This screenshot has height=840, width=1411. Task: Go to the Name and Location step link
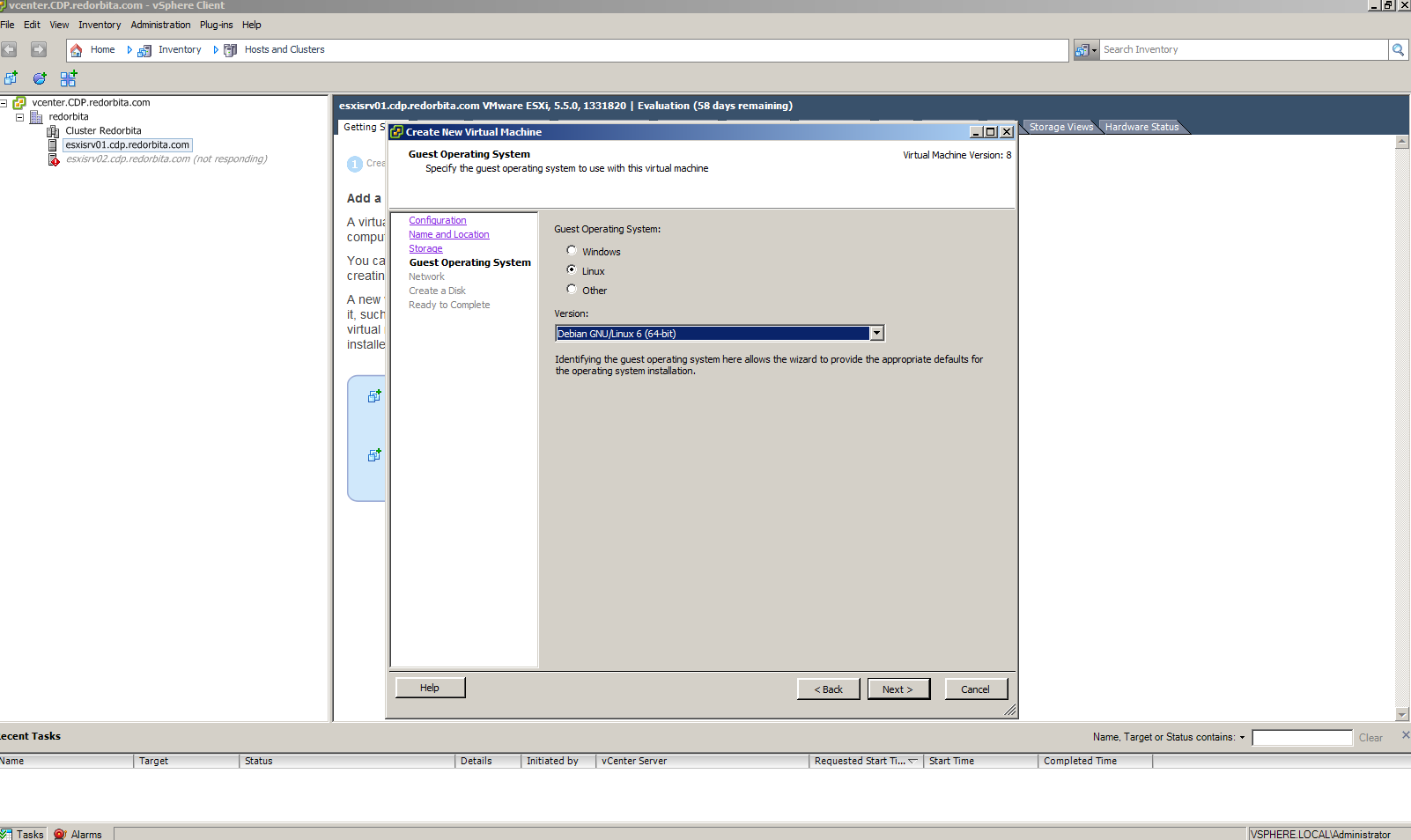(x=448, y=235)
